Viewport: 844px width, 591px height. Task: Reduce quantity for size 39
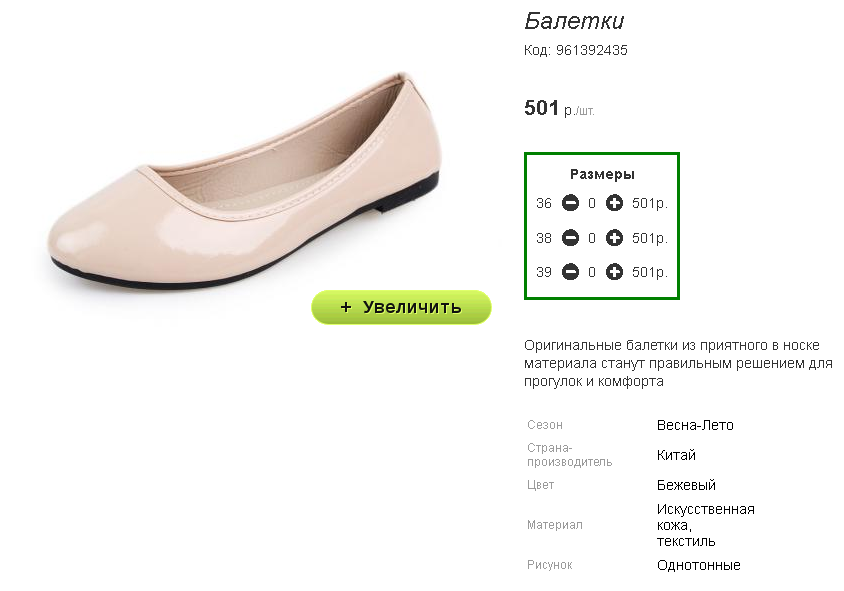[x=570, y=272]
